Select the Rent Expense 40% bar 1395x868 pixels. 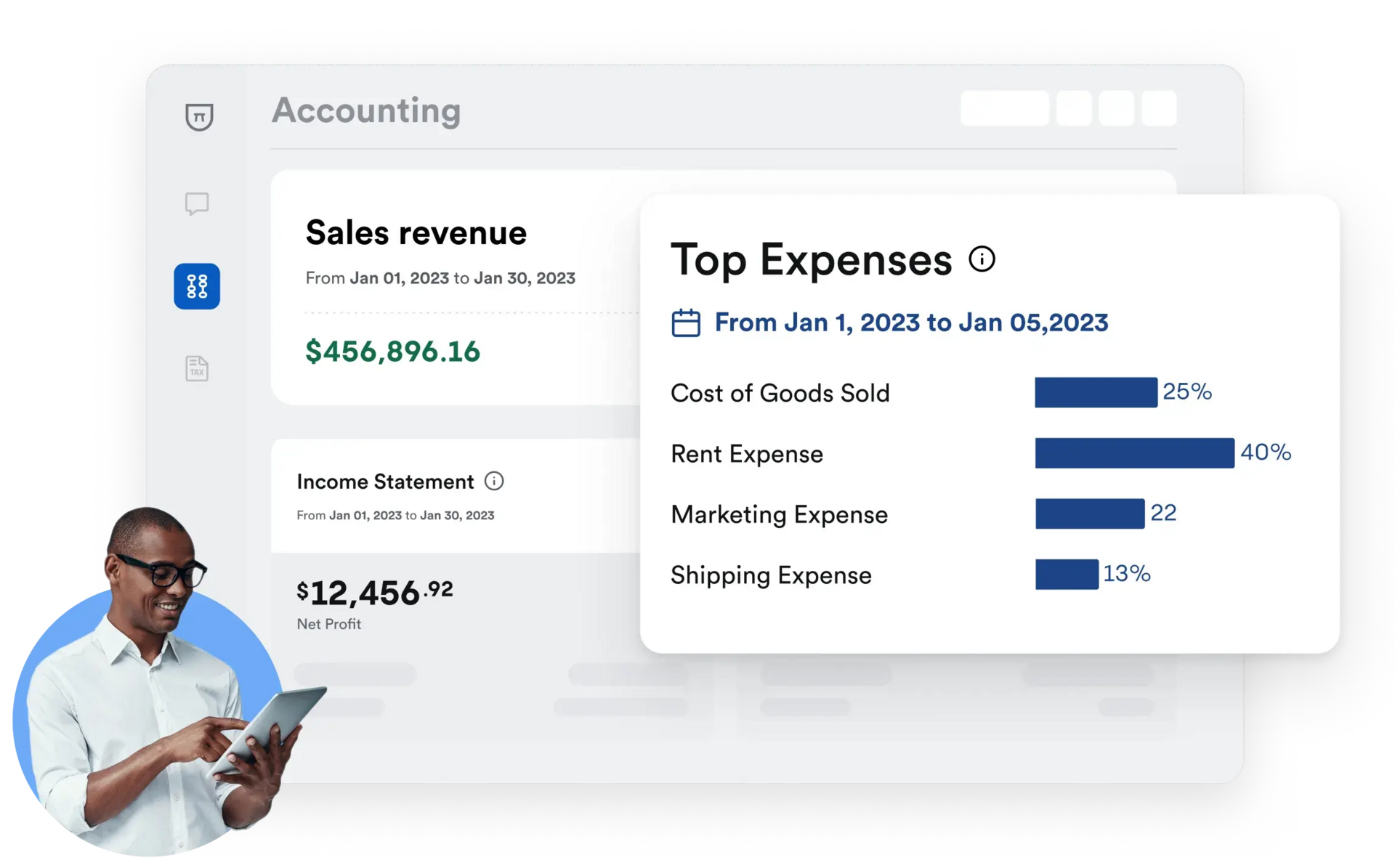tap(1134, 453)
